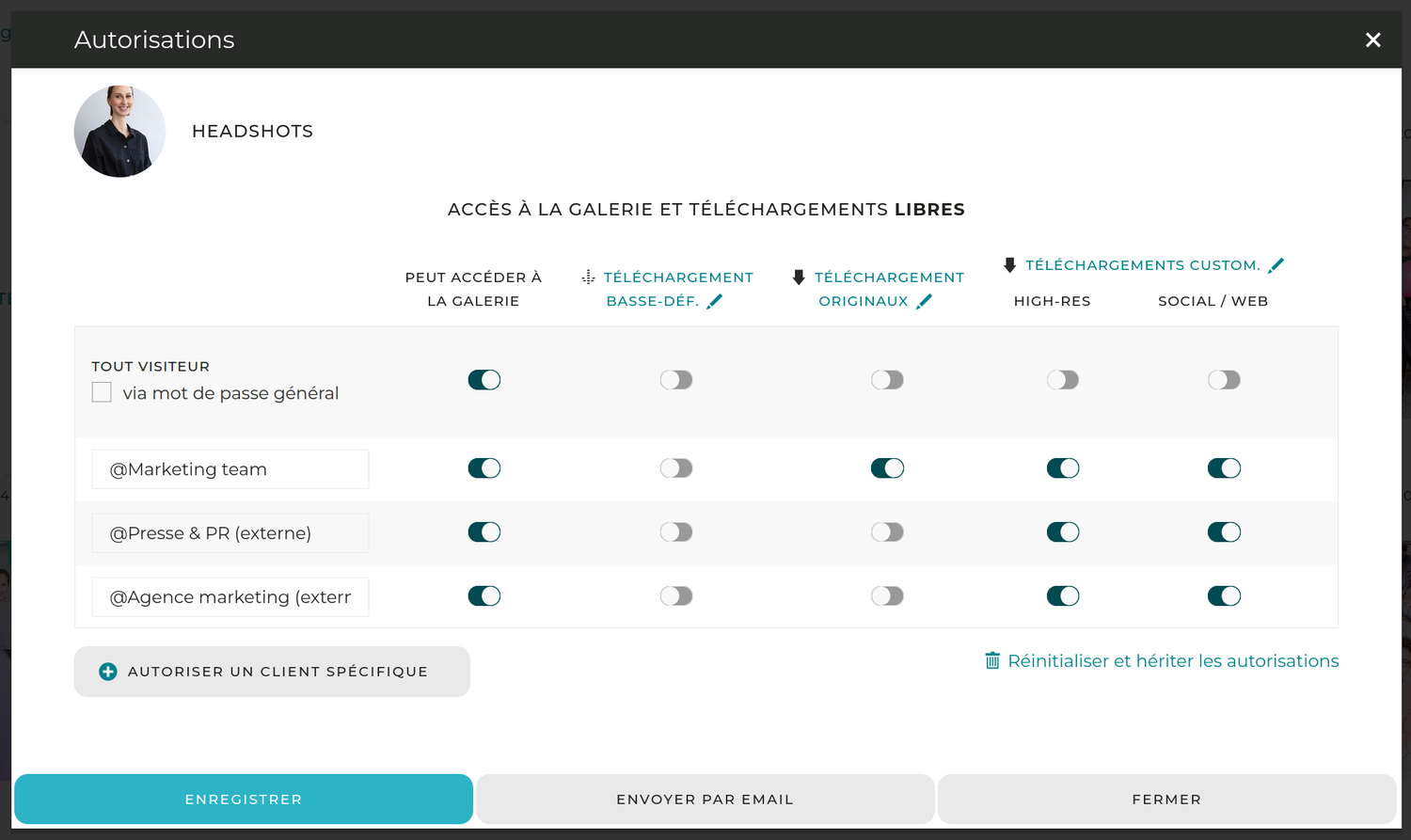Edit custom downloads via pencil icon

(1276, 265)
